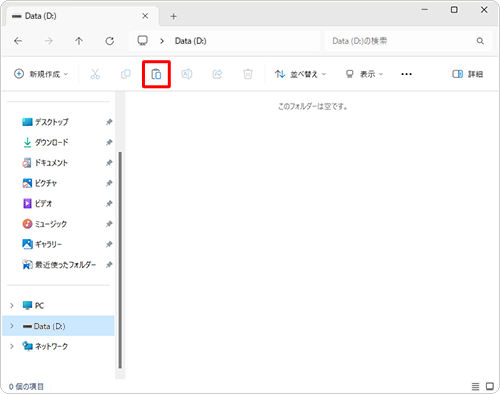Refresh the current folder view
The image size is (500, 394).
pyautogui.click(x=110, y=41)
